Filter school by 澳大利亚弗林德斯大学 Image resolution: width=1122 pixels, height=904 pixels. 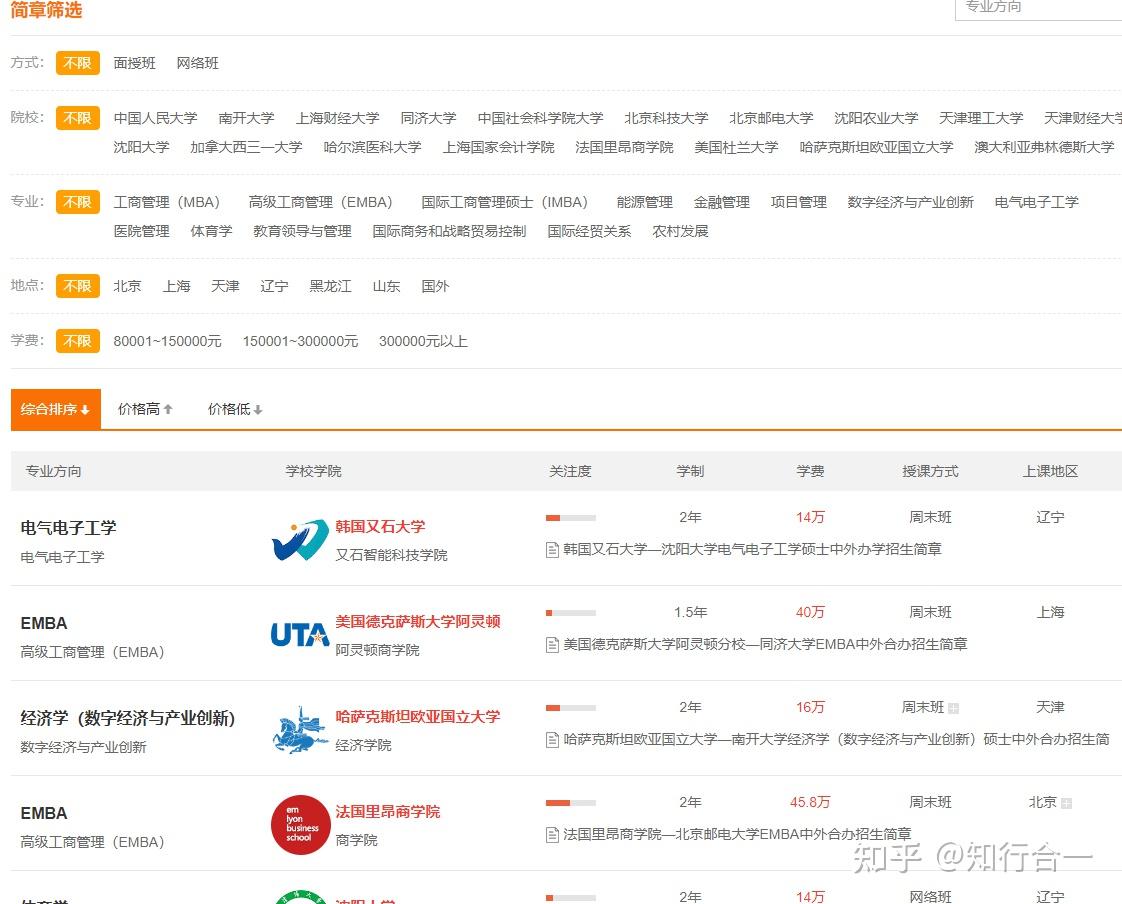pos(1045,147)
